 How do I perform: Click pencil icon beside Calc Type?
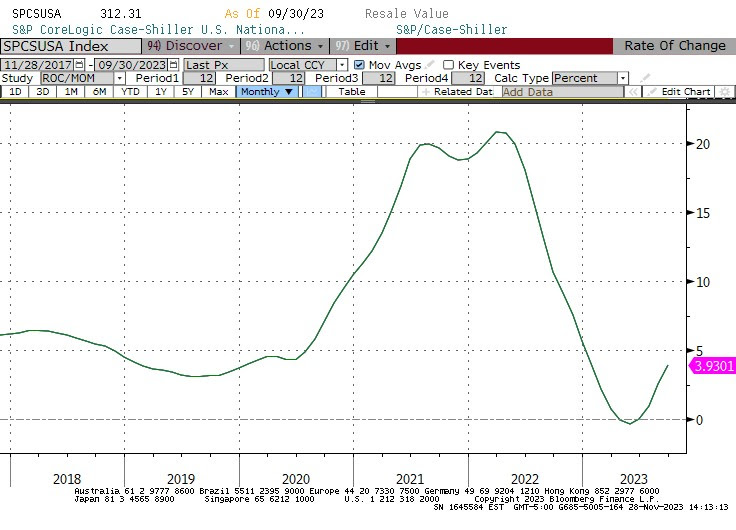(x=645, y=78)
